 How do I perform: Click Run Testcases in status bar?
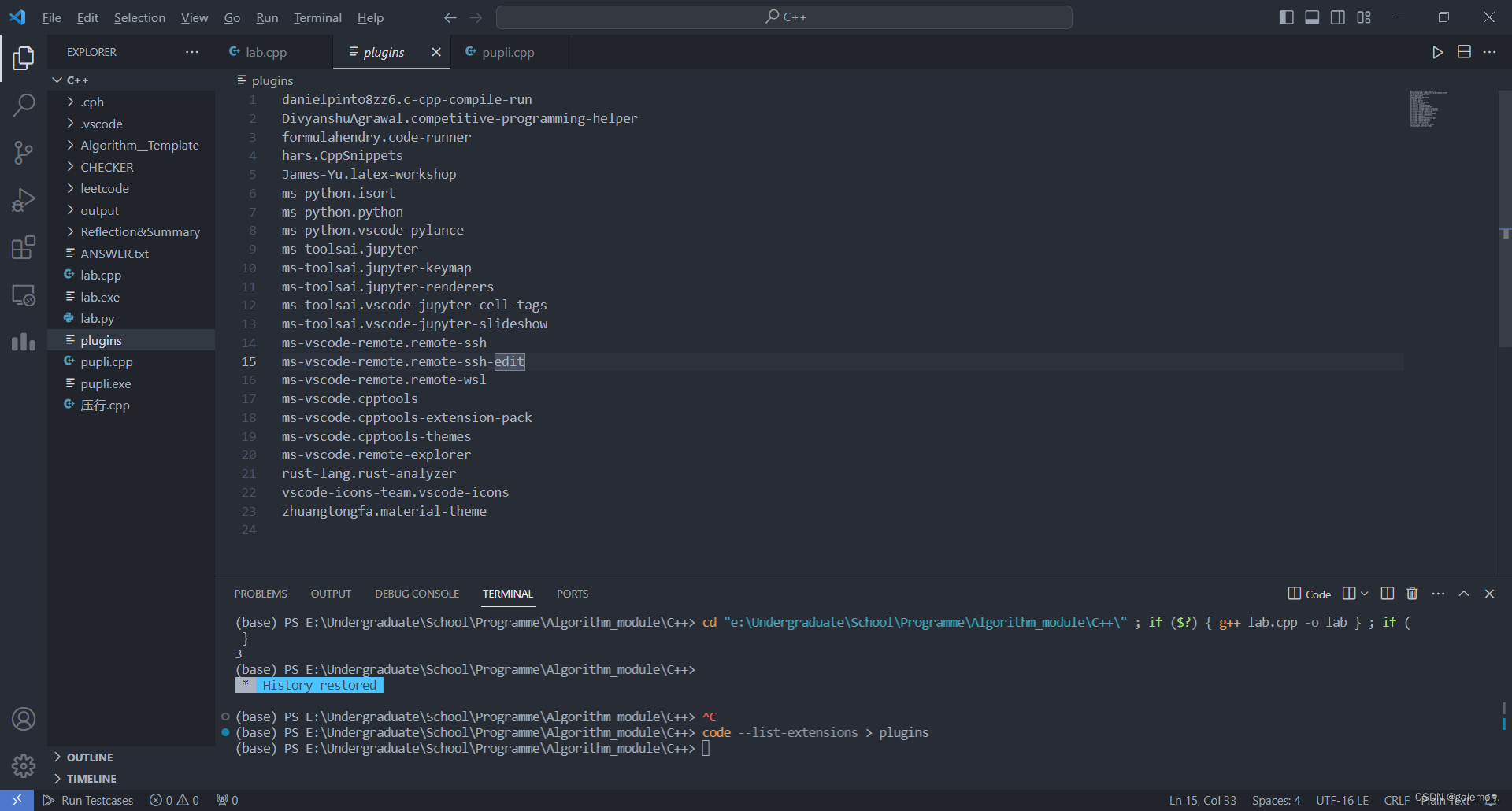[x=88, y=800]
